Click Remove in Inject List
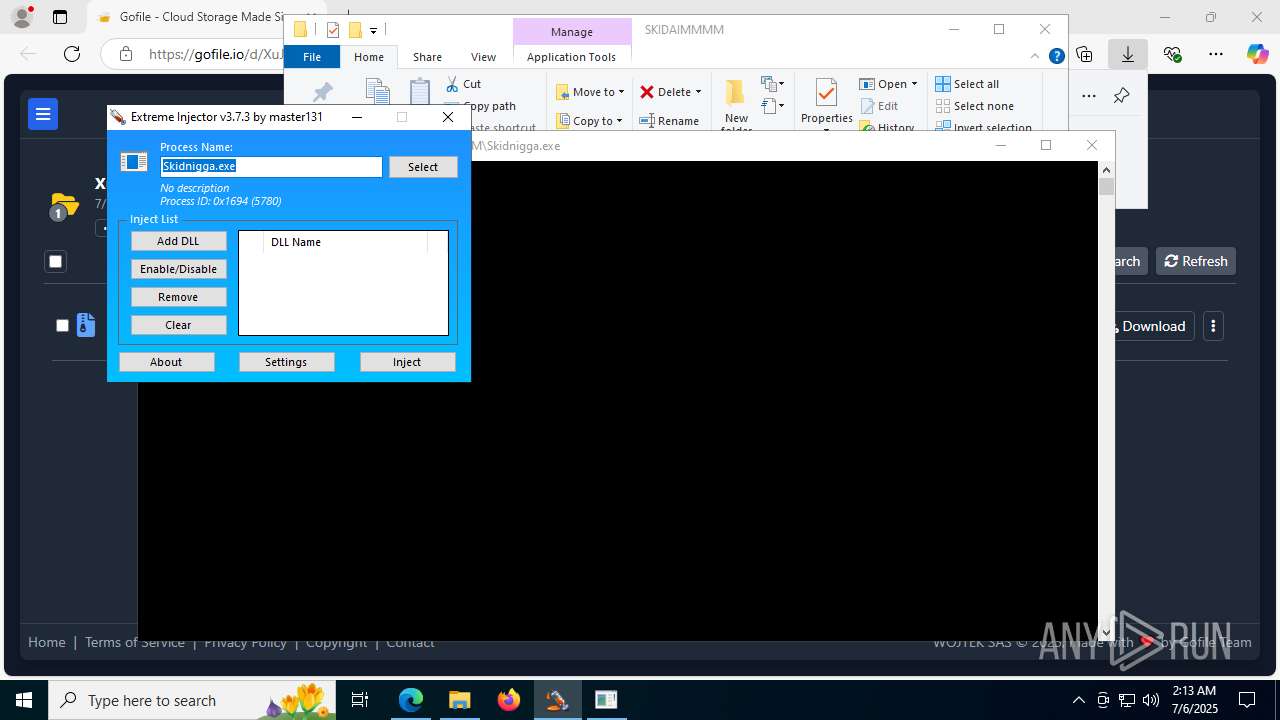Image resolution: width=1280 pixels, height=720 pixels. [178, 297]
